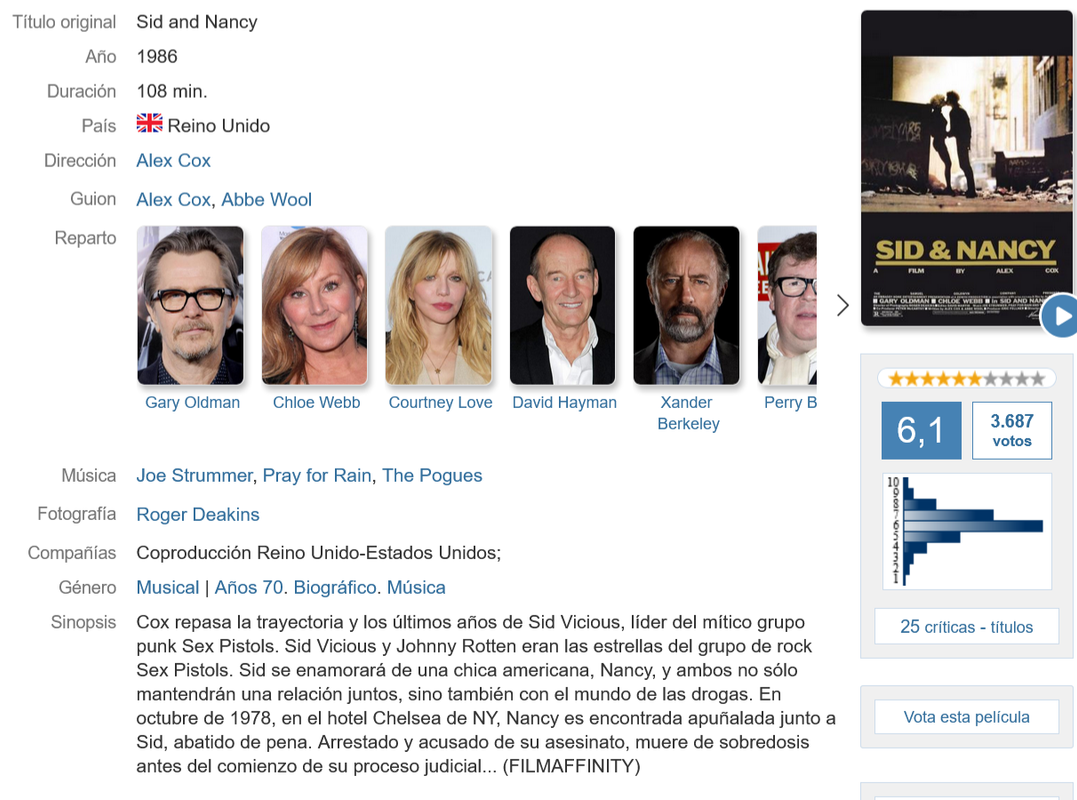Open Gary Oldman's photo
This screenshot has height=800, width=1077.
pyautogui.click(x=190, y=305)
